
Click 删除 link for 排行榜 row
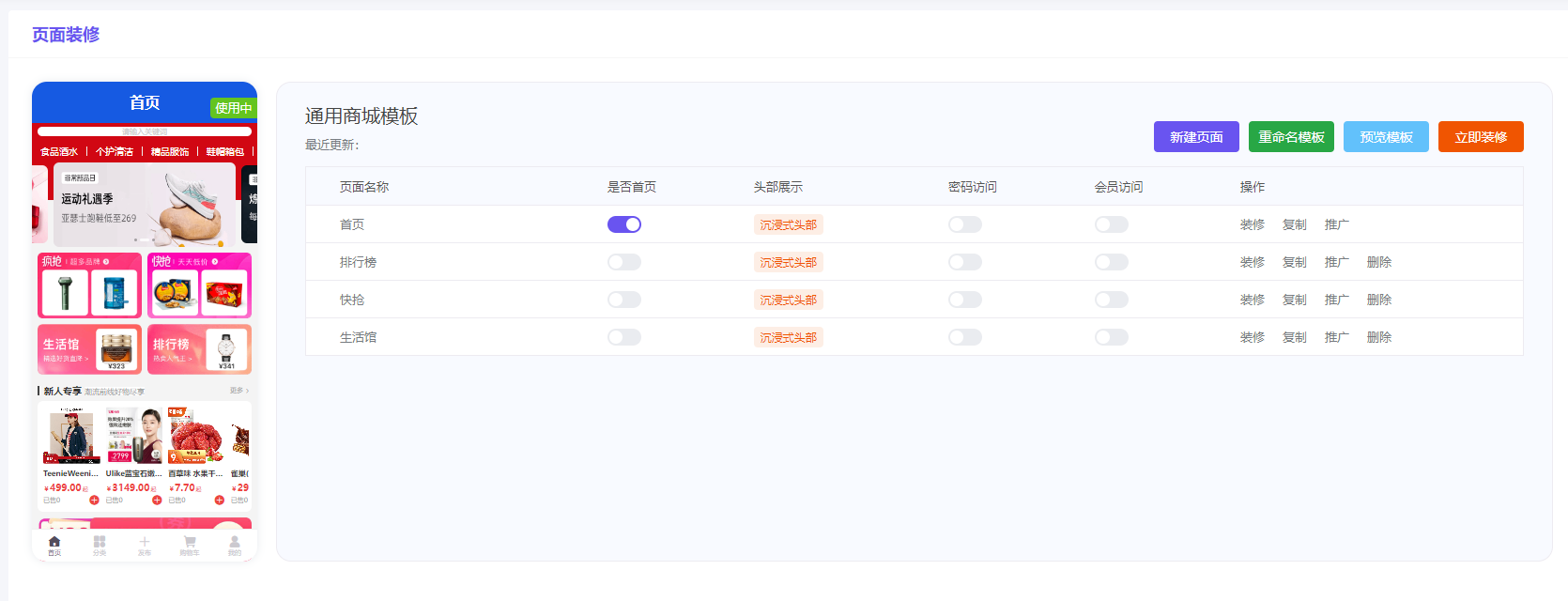coord(1379,262)
